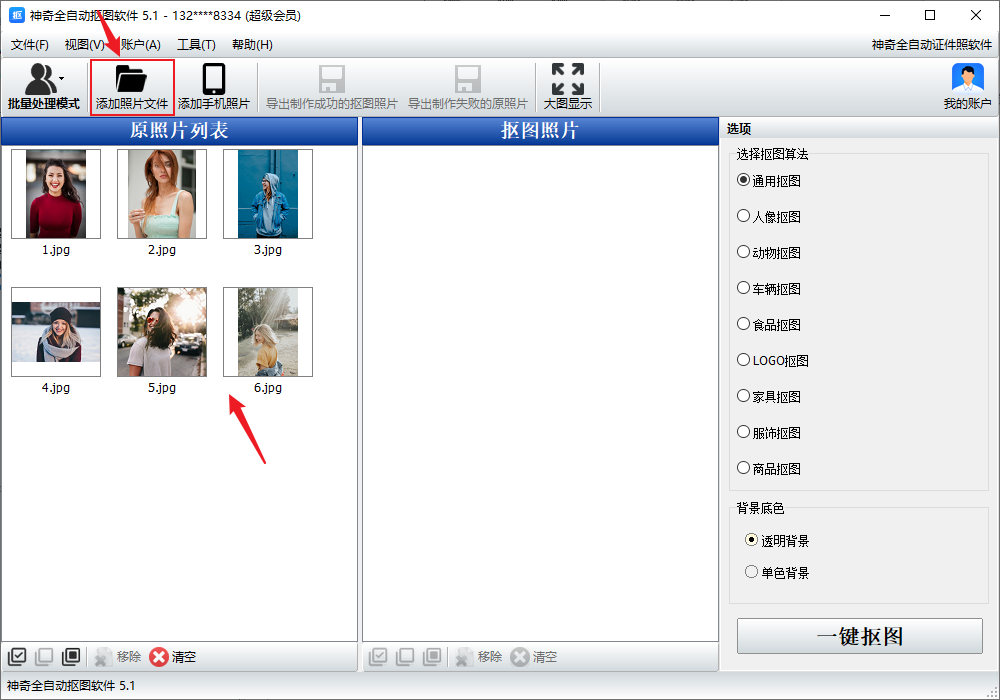
Task: Select the animal matting (动物抠图) option
Action: point(743,252)
